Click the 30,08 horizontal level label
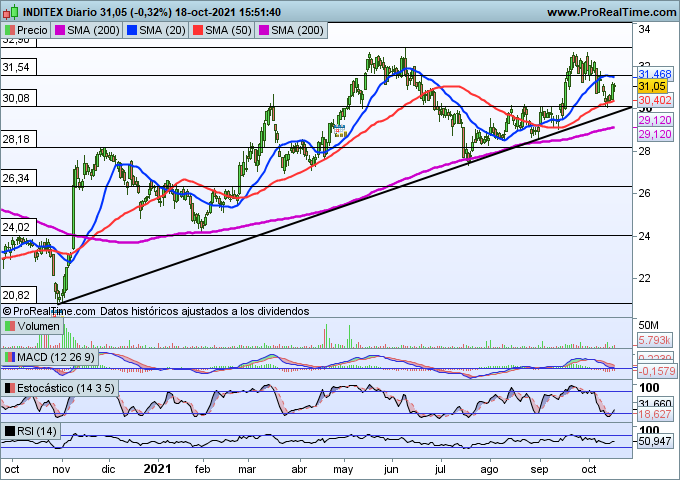This screenshot has height=480, width=680. (18, 98)
